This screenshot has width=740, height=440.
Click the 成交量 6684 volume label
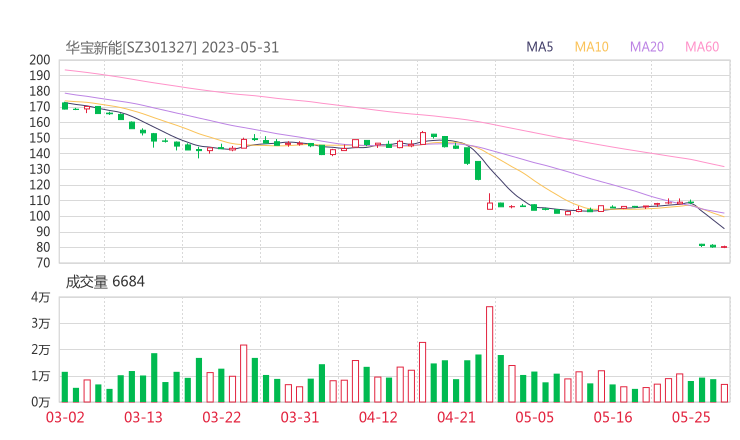click(x=105, y=282)
